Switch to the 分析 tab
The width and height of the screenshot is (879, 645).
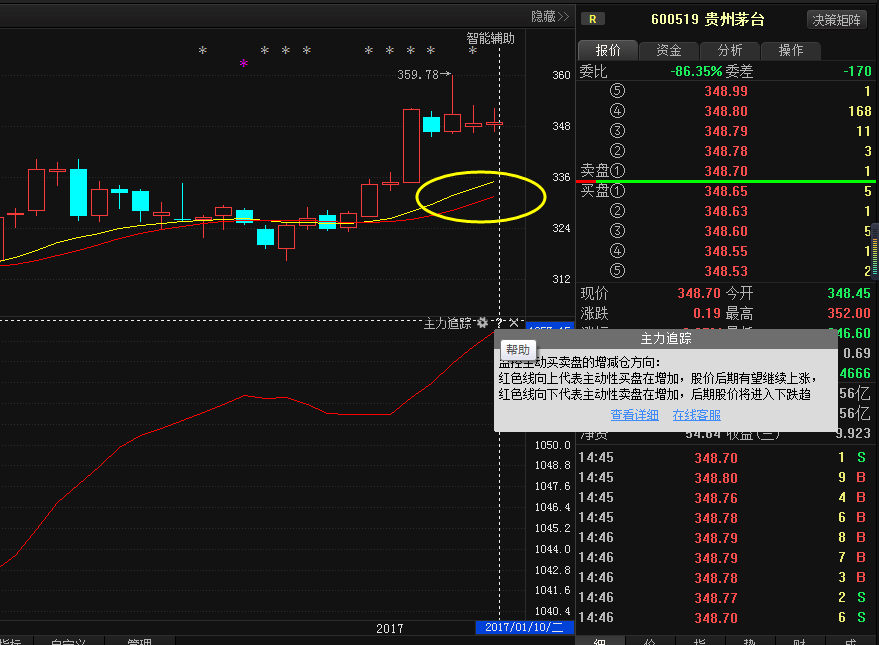point(729,49)
